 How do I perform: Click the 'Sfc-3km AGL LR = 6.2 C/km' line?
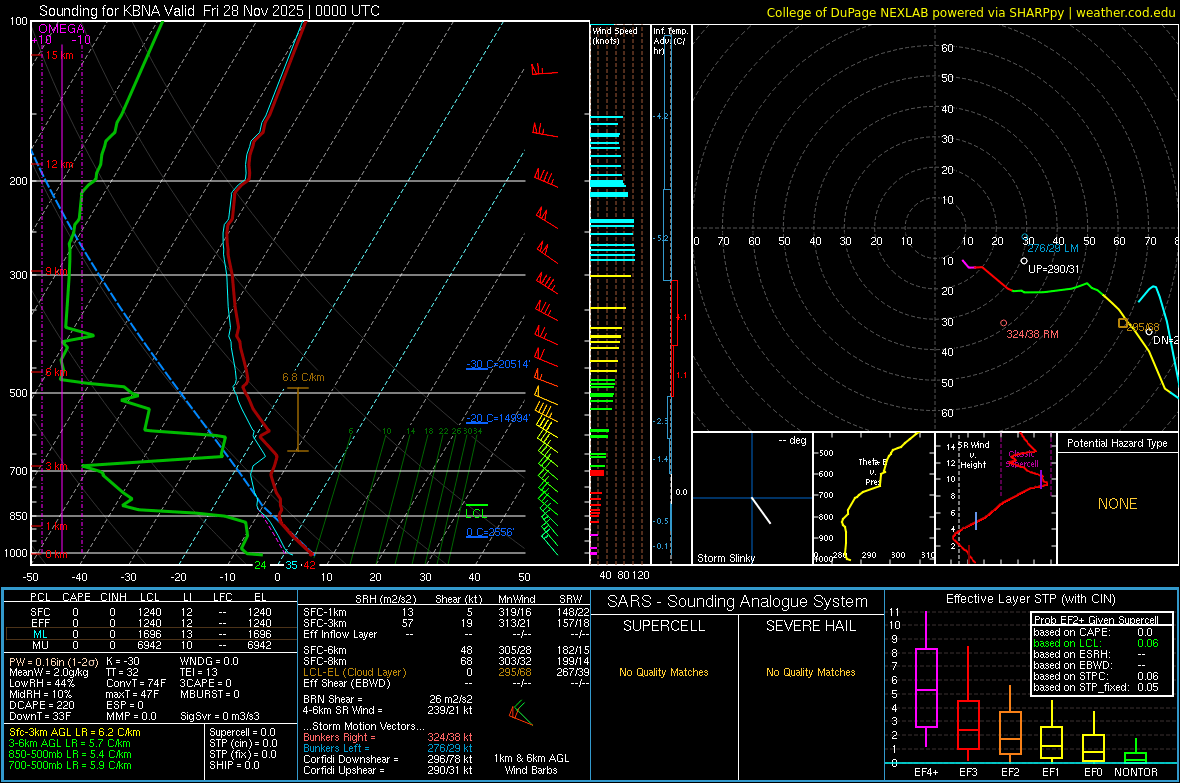click(x=75, y=732)
